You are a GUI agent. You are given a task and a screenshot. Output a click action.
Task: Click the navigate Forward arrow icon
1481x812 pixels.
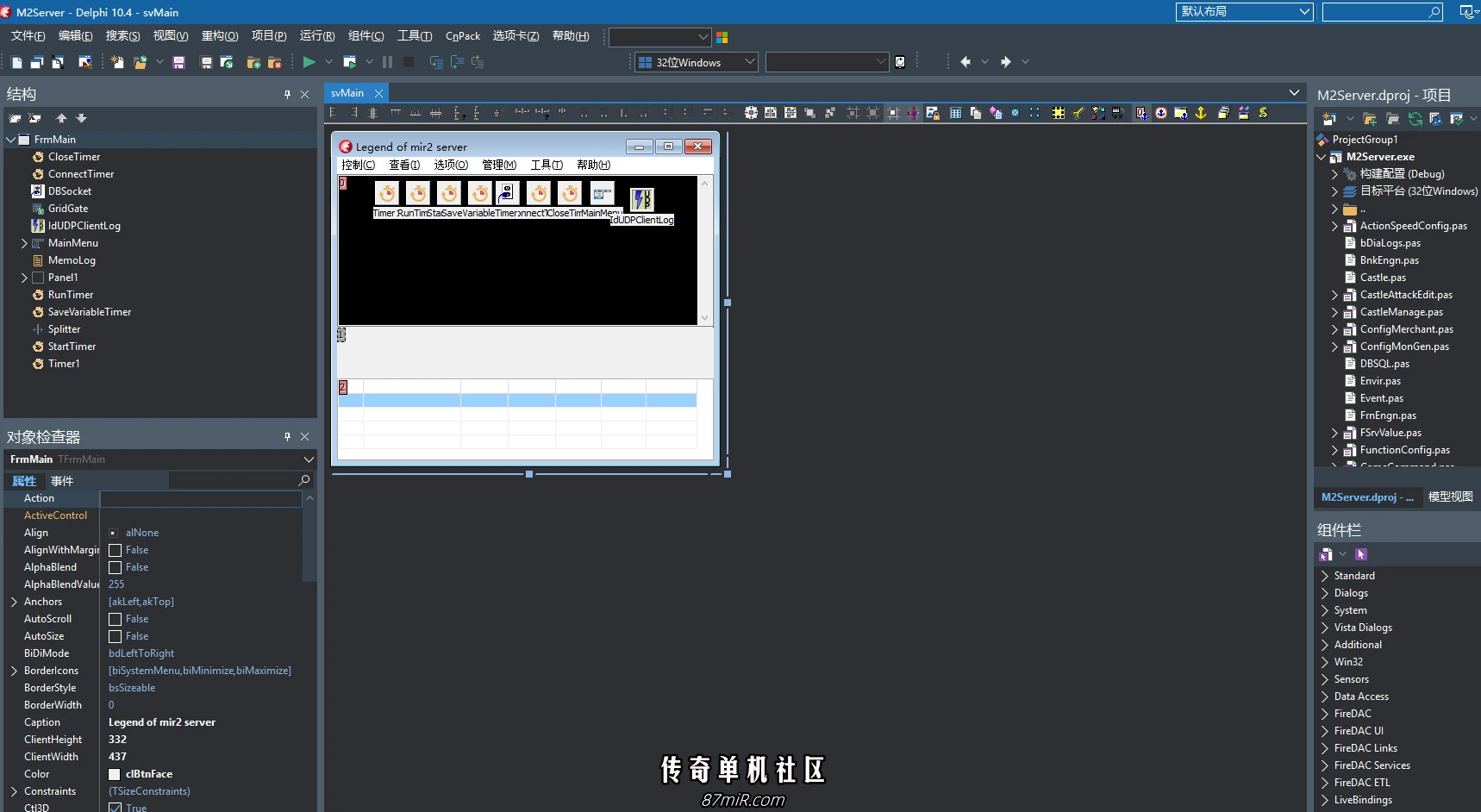tap(1005, 62)
